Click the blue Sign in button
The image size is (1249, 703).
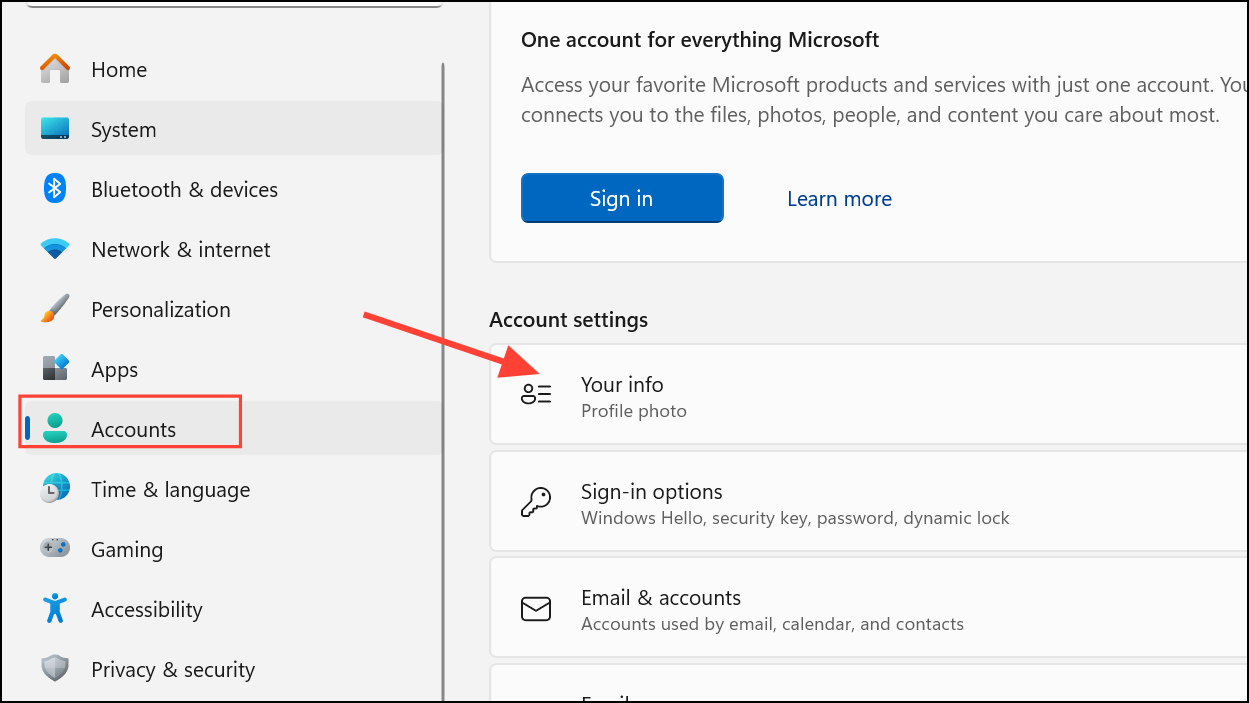[622, 198]
